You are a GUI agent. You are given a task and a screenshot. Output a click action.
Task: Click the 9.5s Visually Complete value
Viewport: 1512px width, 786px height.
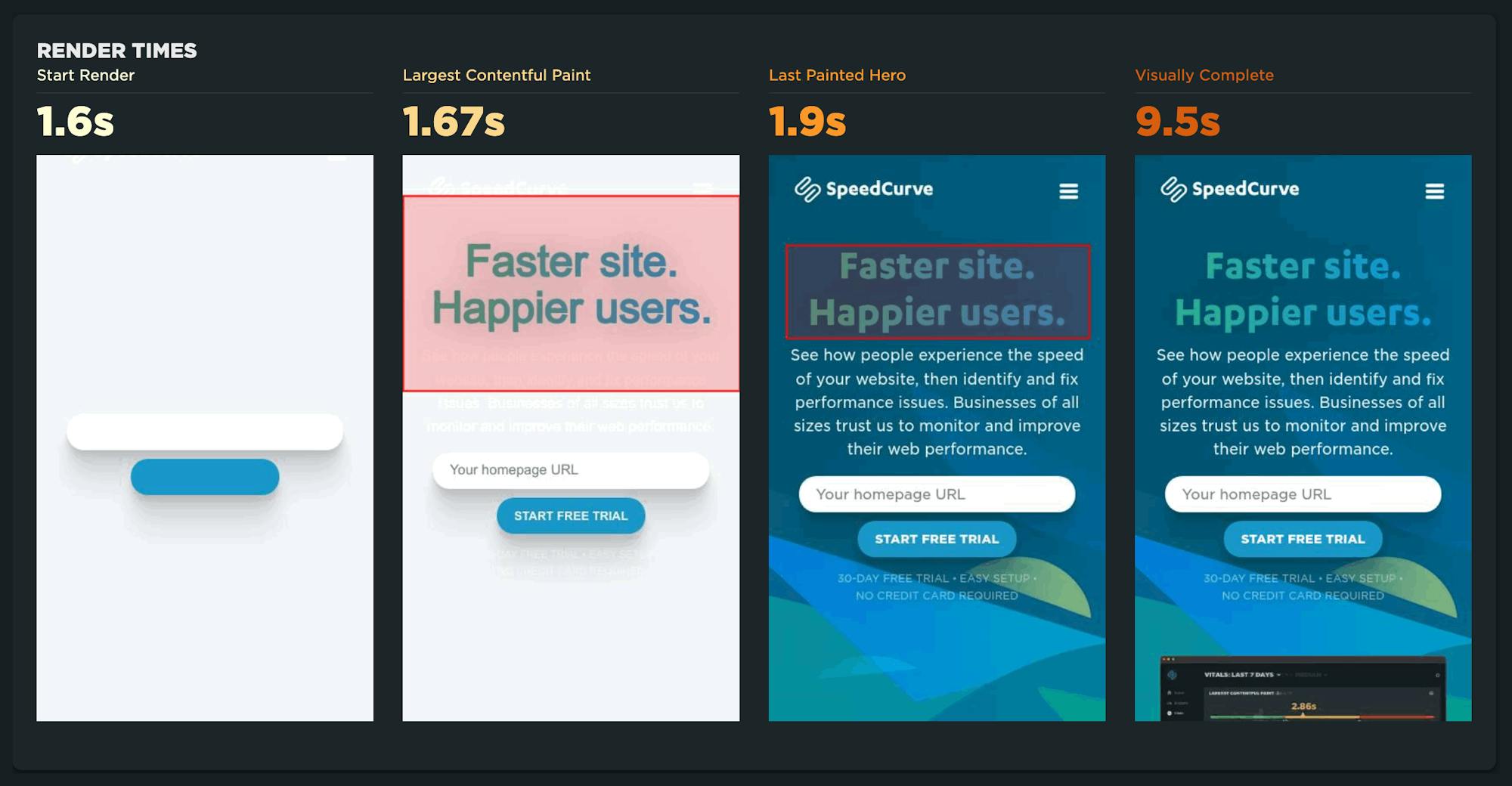pos(1177,122)
